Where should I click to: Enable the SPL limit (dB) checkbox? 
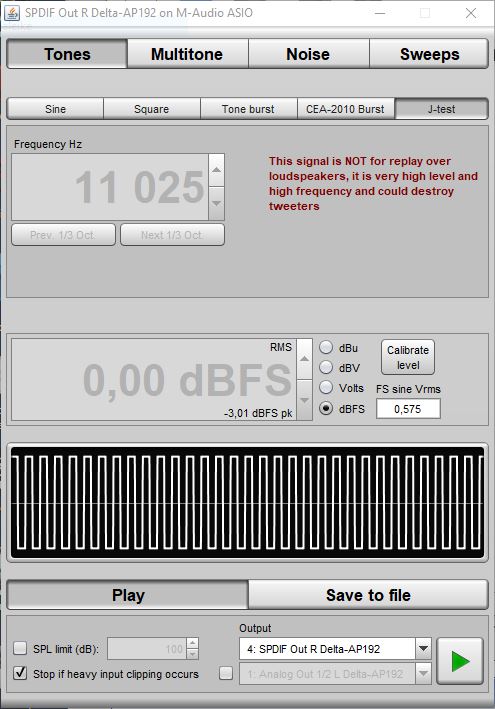pos(20,648)
